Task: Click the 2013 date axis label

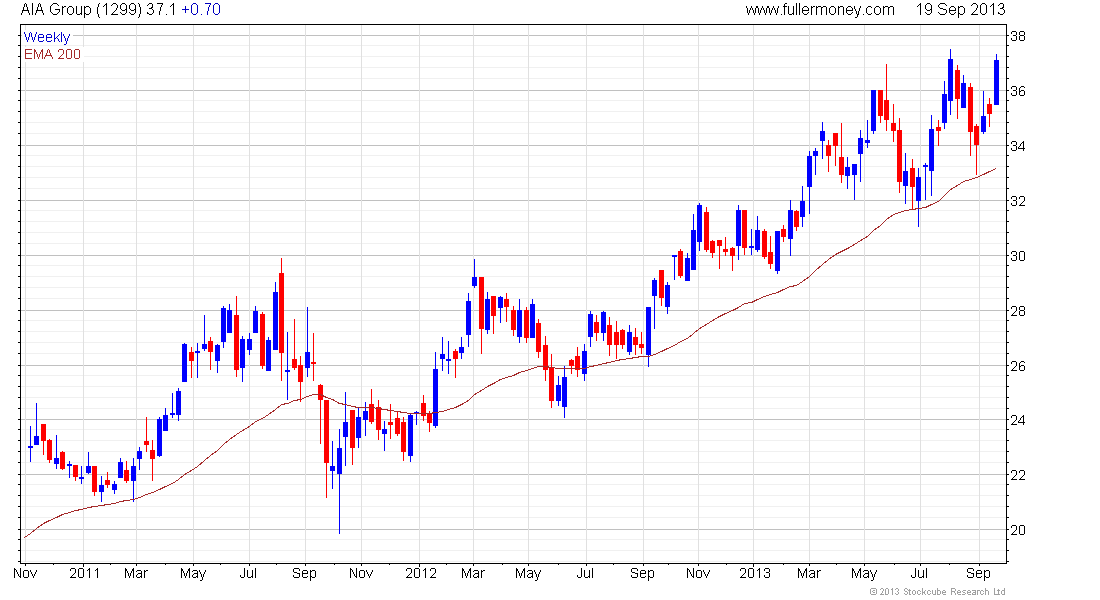Action: click(x=755, y=573)
